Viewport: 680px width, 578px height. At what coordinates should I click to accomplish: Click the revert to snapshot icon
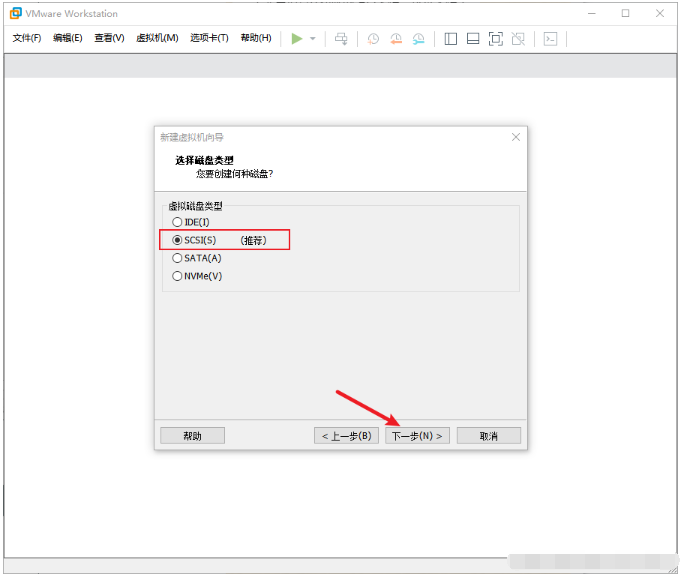(x=396, y=38)
